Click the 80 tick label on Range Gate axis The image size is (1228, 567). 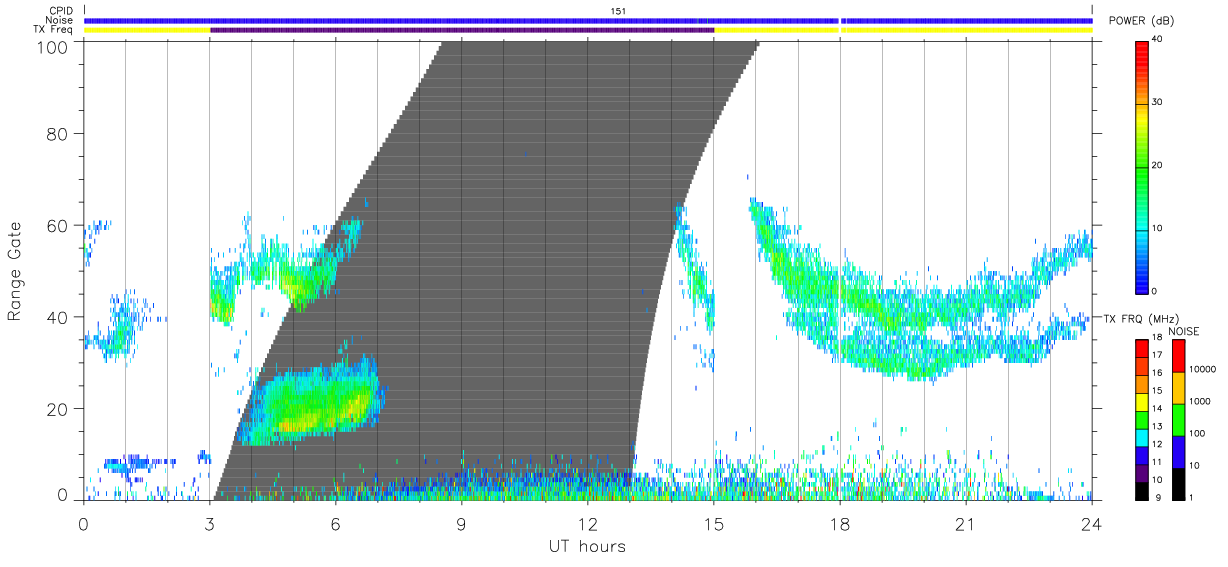click(x=58, y=134)
